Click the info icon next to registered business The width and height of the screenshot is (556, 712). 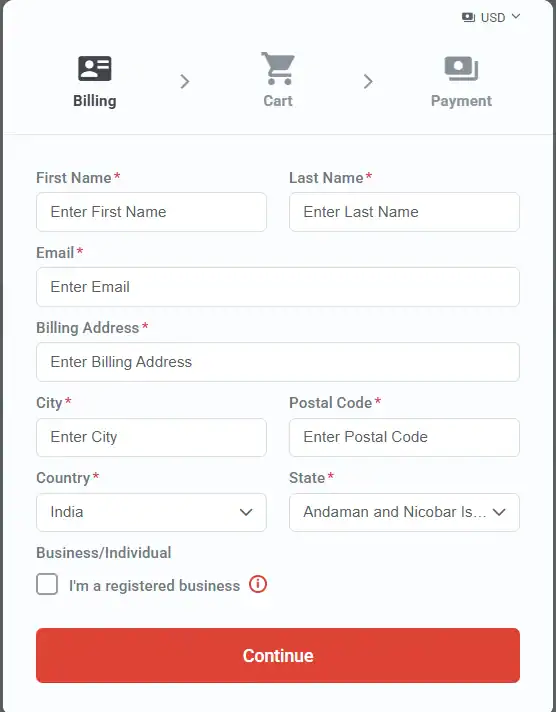pos(258,584)
